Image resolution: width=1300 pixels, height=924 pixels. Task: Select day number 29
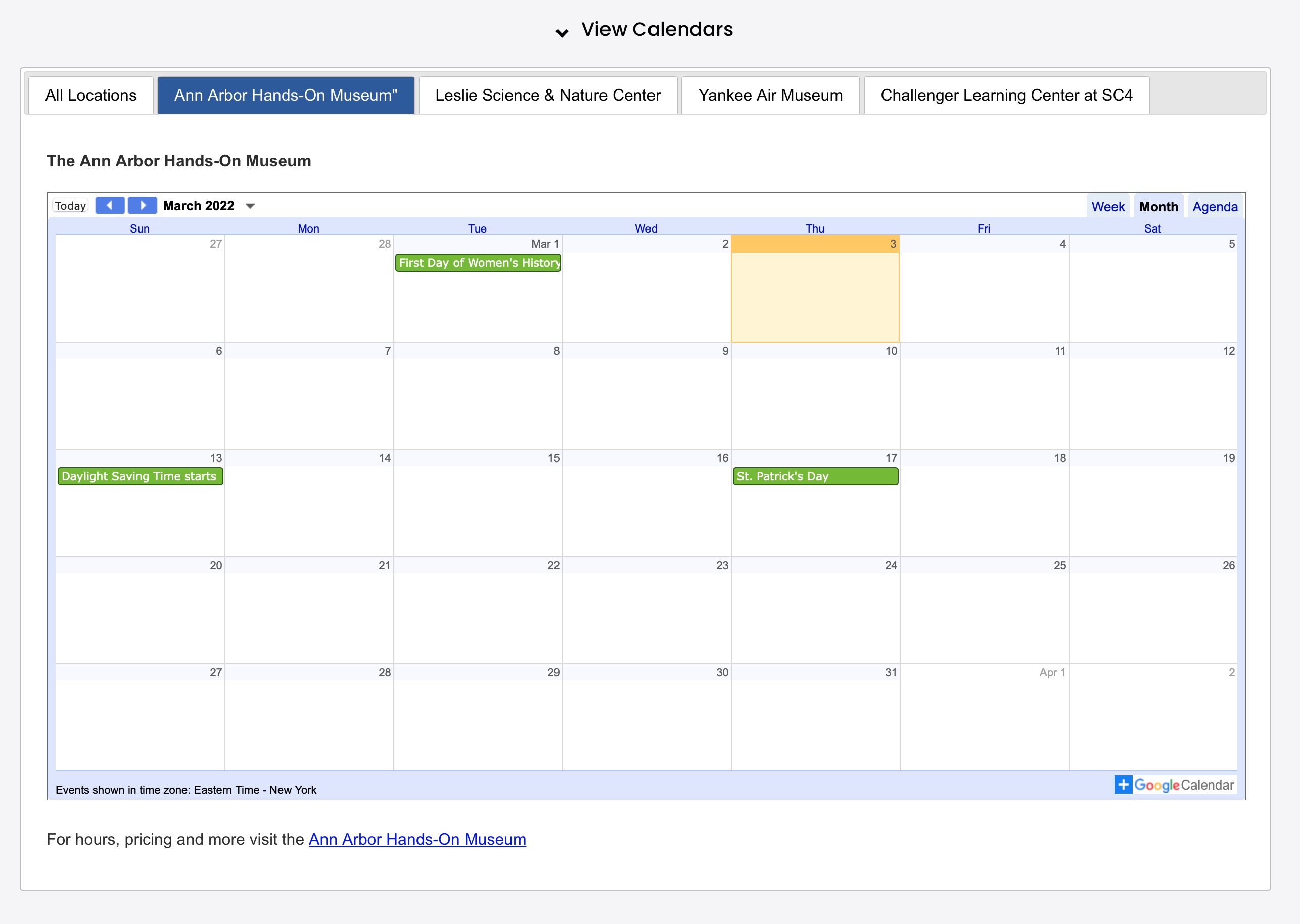tap(553, 672)
